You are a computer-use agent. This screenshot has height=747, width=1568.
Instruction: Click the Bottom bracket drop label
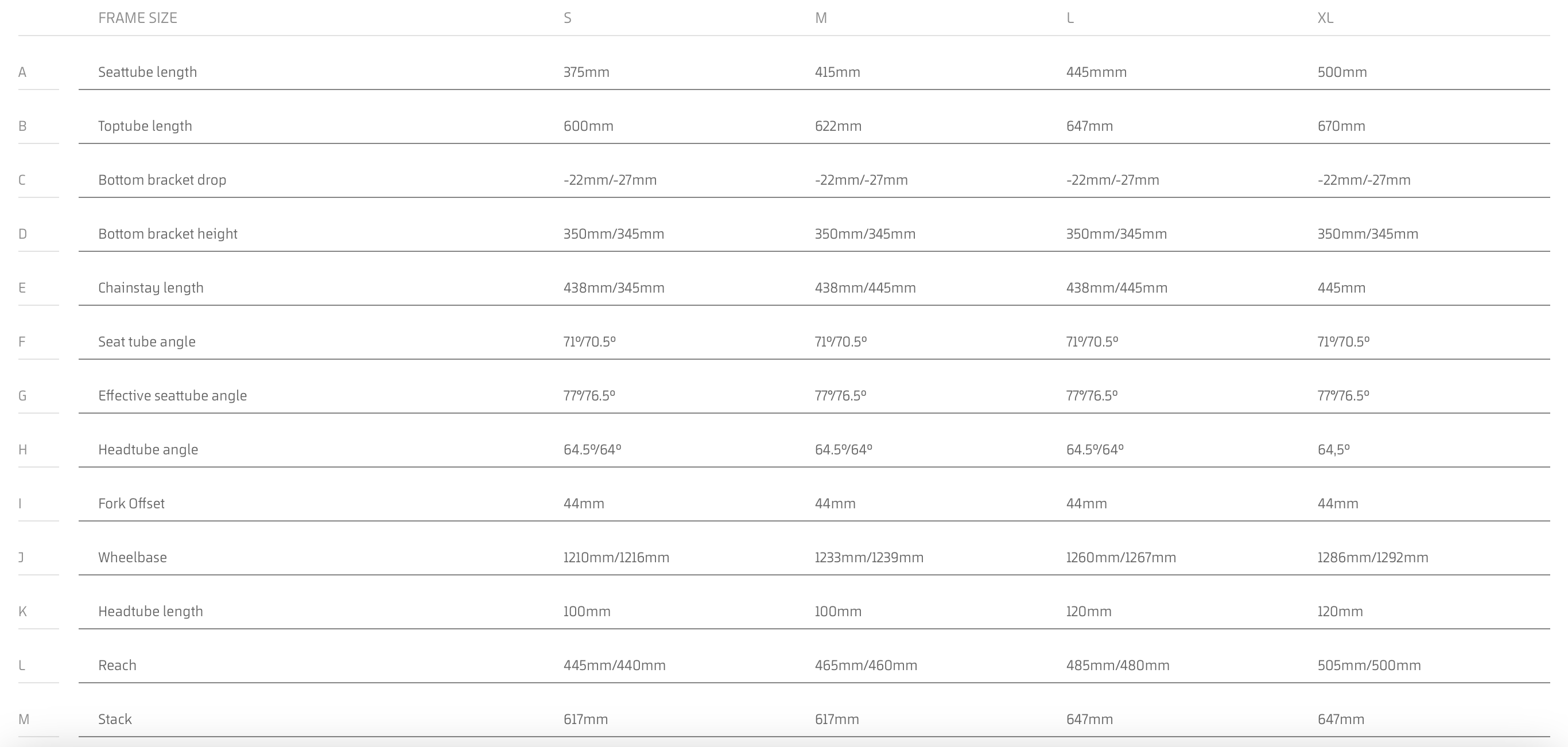click(x=162, y=180)
